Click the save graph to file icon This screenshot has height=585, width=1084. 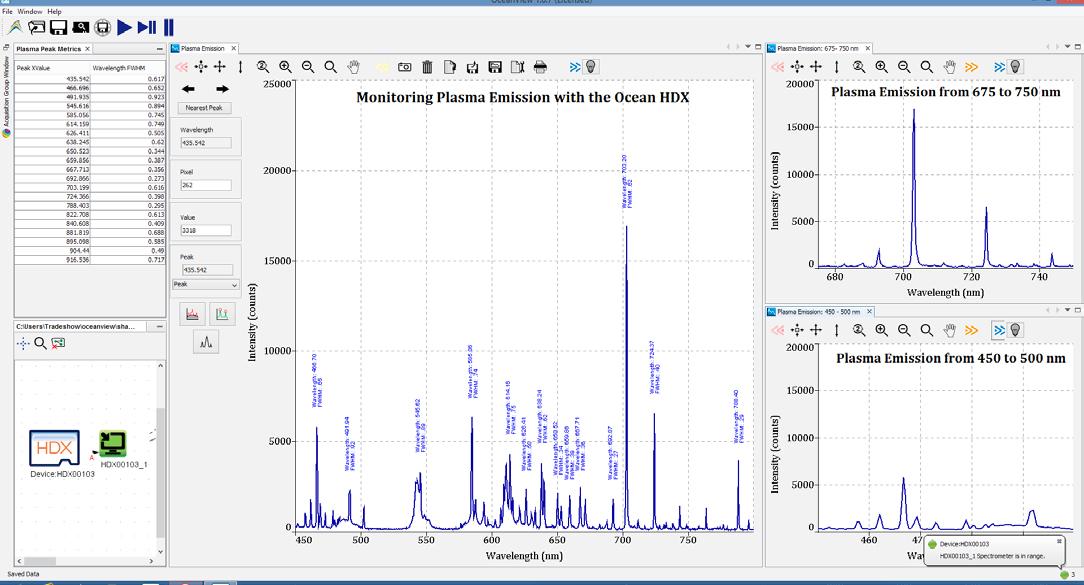[473, 67]
